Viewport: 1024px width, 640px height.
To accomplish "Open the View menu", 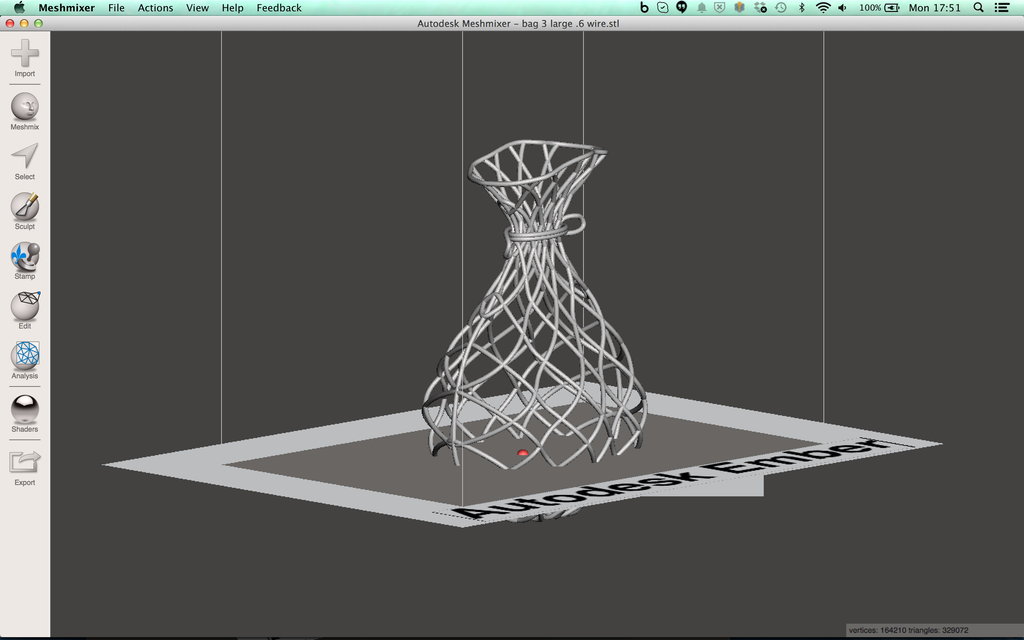I will click(x=197, y=8).
